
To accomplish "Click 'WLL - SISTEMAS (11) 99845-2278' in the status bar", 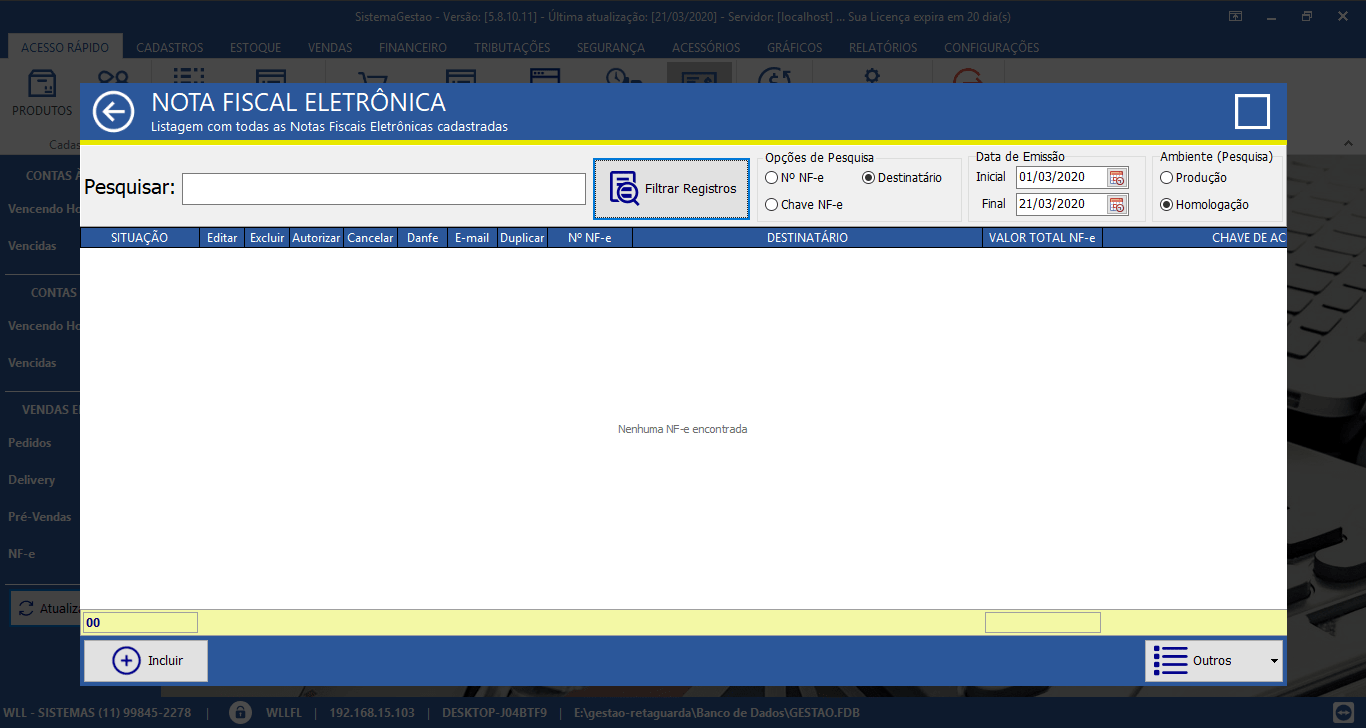I will 98,713.
